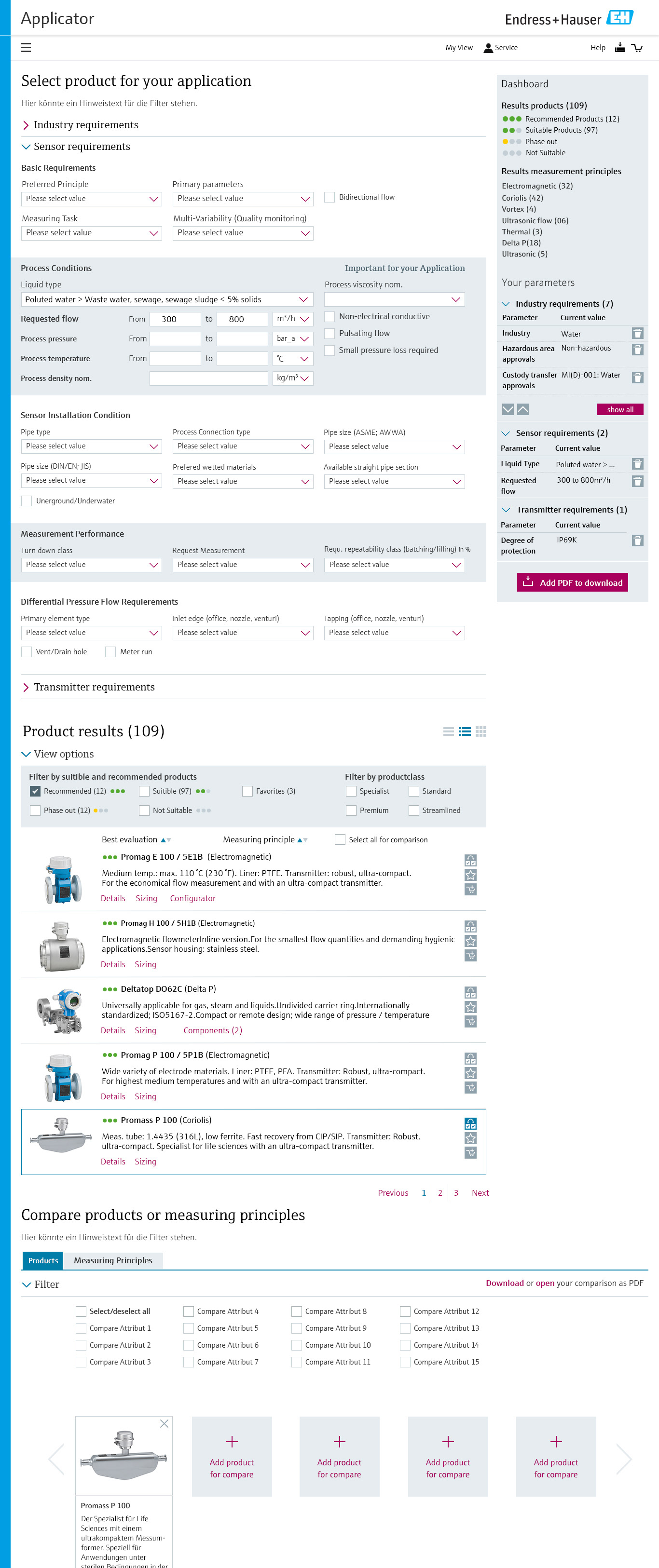Go to results page 3

(455, 1193)
